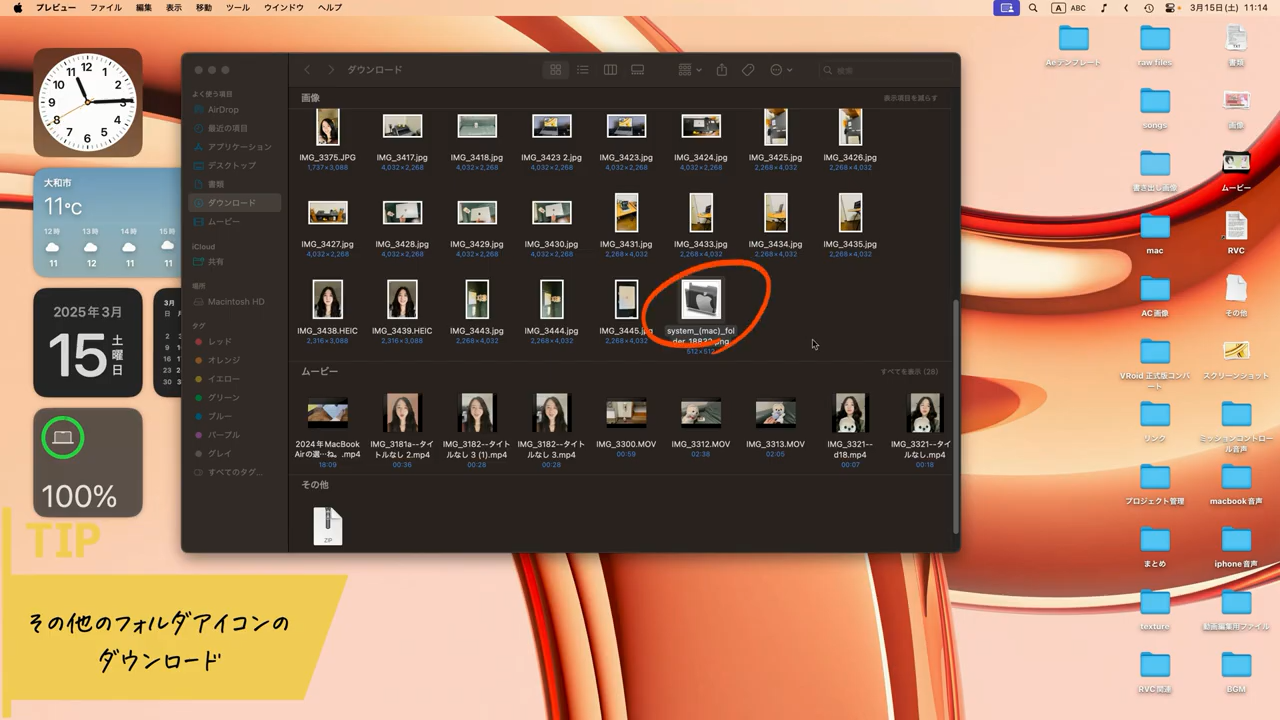Select 最近の項目 in the sidebar
The height and width of the screenshot is (720, 1280).
point(228,128)
